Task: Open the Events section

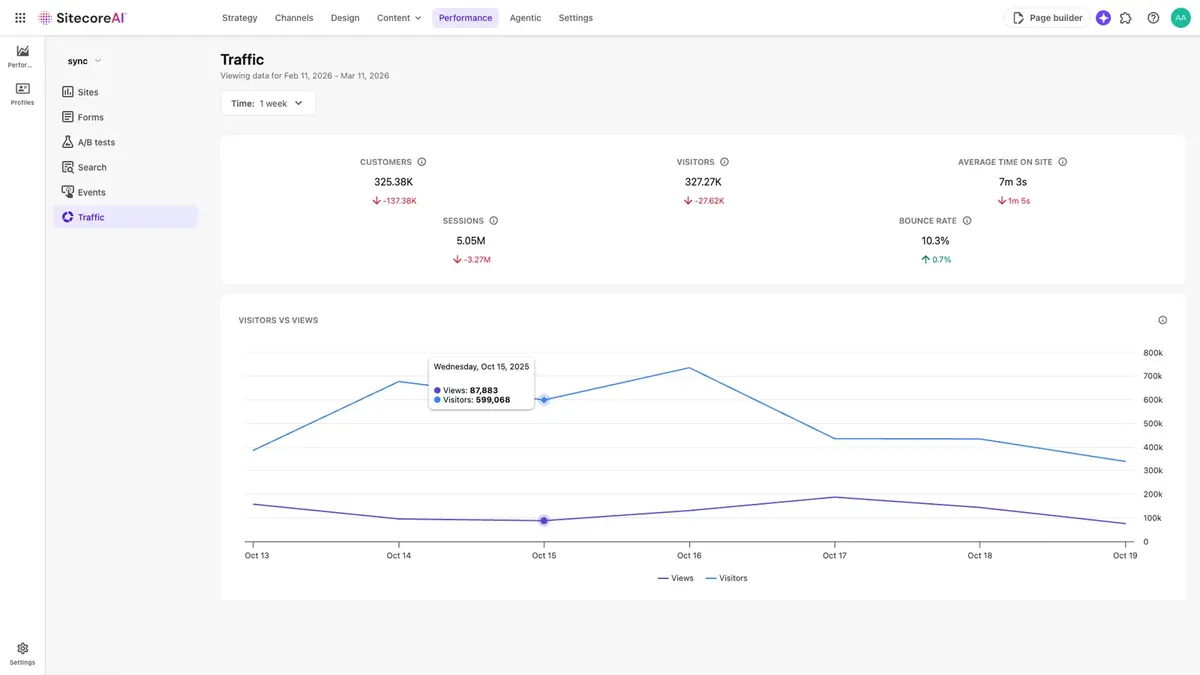Action: click(x=91, y=191)
